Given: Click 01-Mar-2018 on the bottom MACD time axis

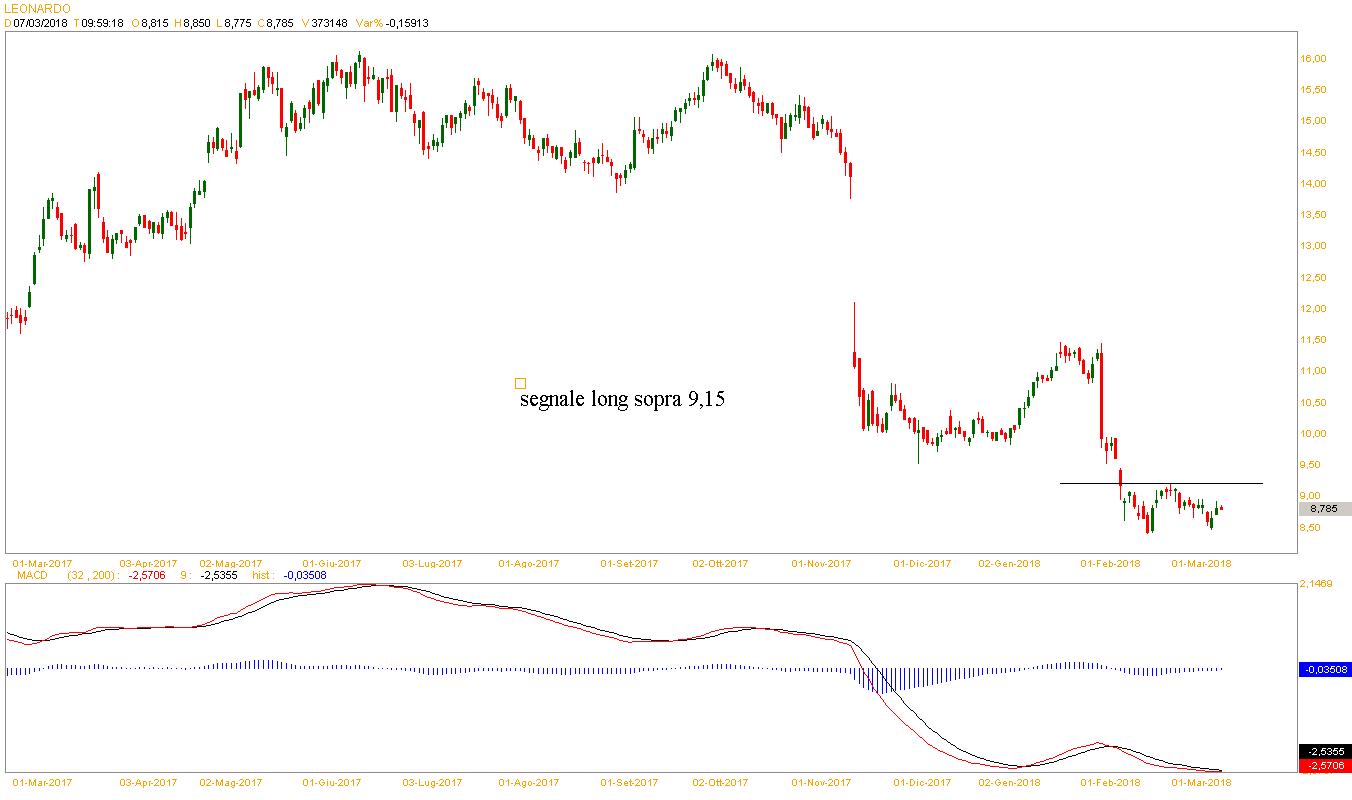Looking at the screenshot, I should click(1202, 782).
